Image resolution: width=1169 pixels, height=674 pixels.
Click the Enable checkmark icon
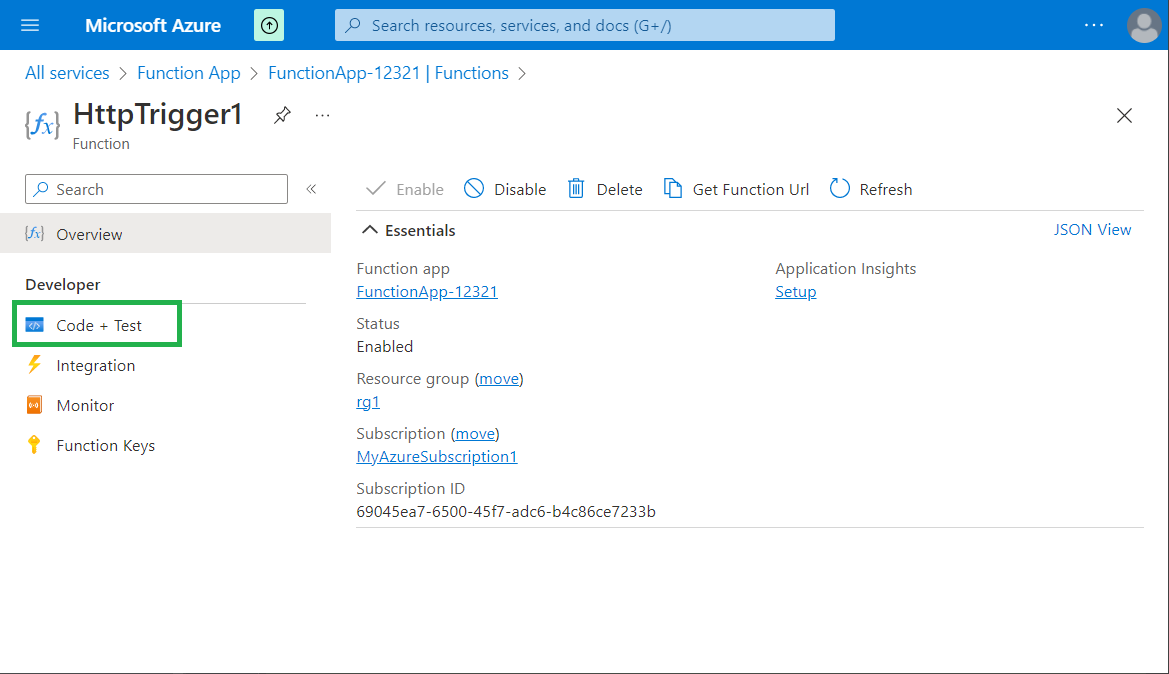(376, 189)
